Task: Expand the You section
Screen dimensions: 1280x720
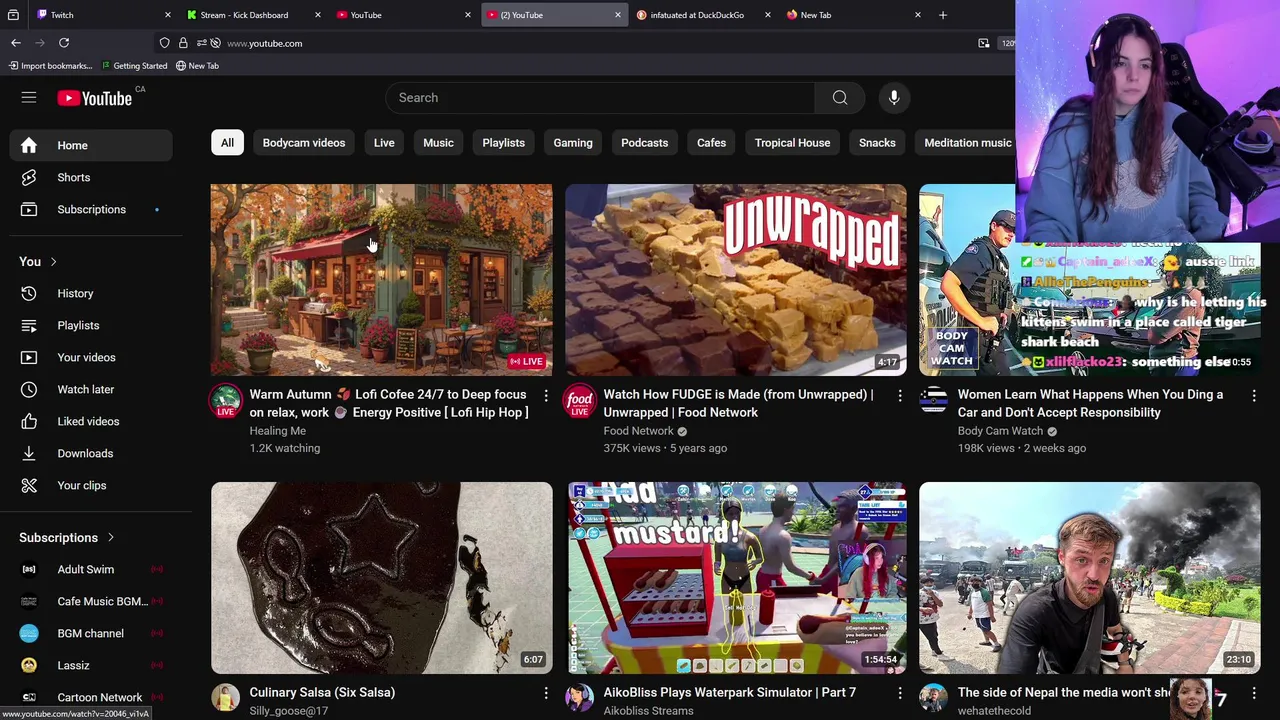Action: [x=39, y=262]
